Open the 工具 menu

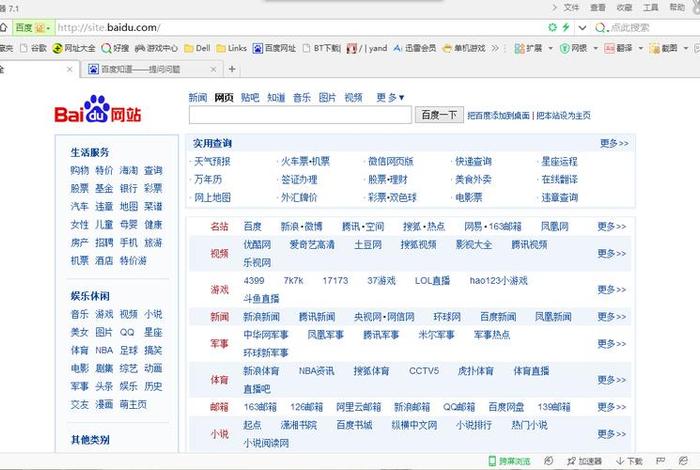pos(650,8)
